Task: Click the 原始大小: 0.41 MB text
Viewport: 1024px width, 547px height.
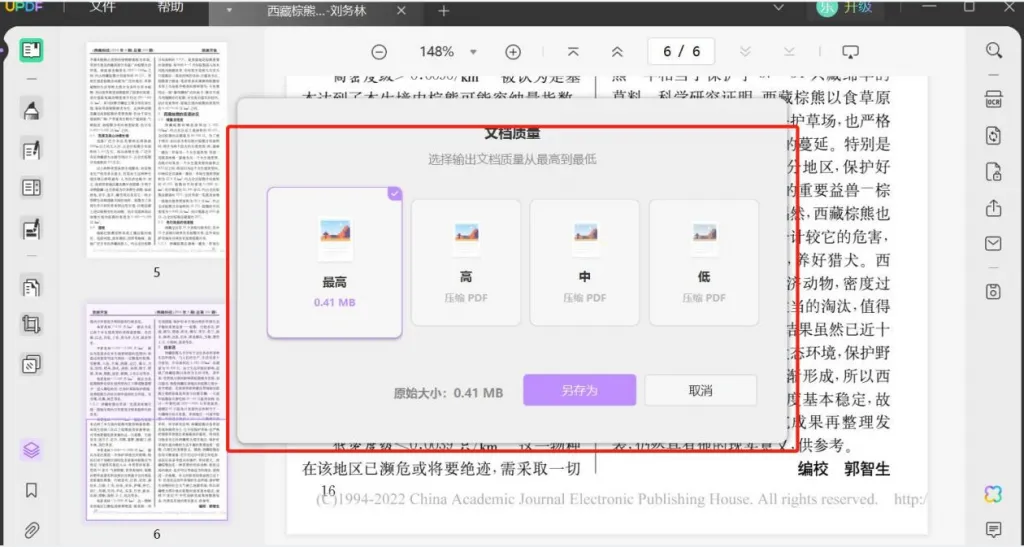Action: tap(448, 393)
